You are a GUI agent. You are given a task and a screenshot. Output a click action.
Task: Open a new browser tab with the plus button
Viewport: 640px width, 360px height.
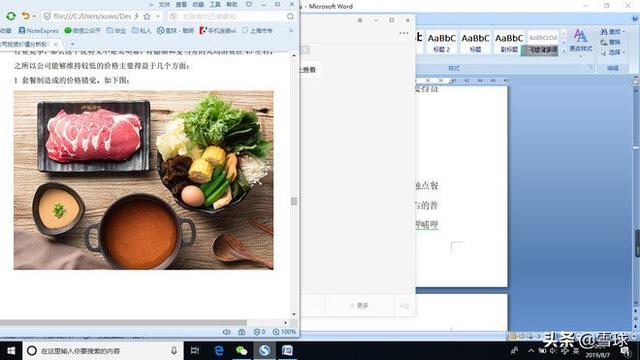(72, 44)
